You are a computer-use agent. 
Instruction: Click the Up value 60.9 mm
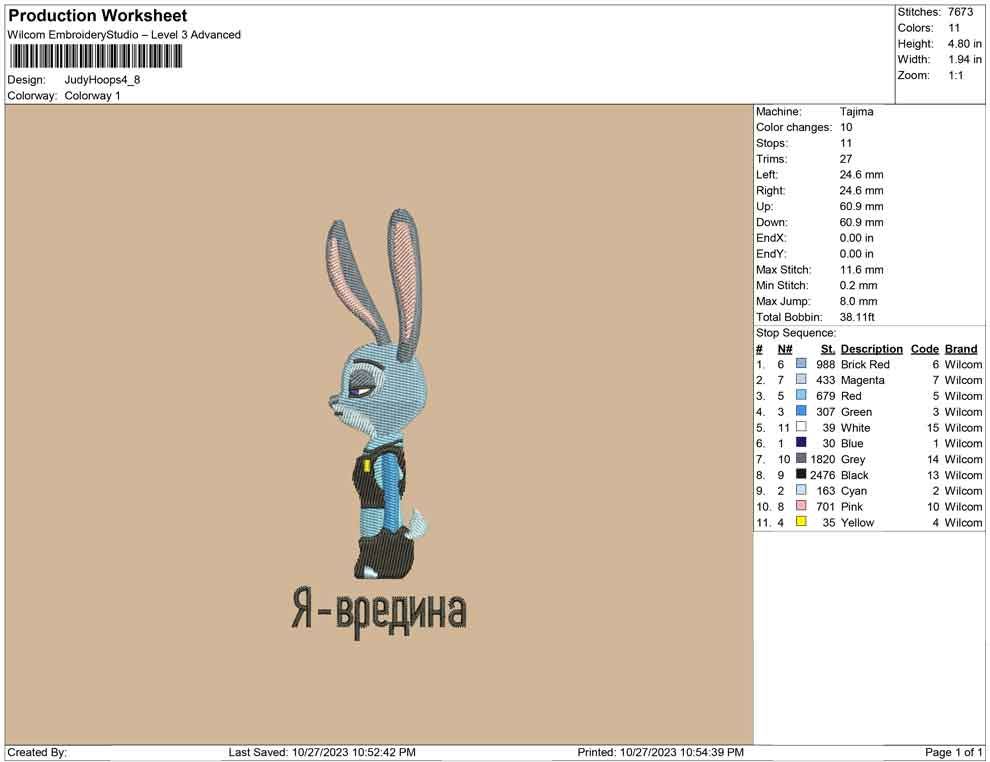(x=861, y=206)
